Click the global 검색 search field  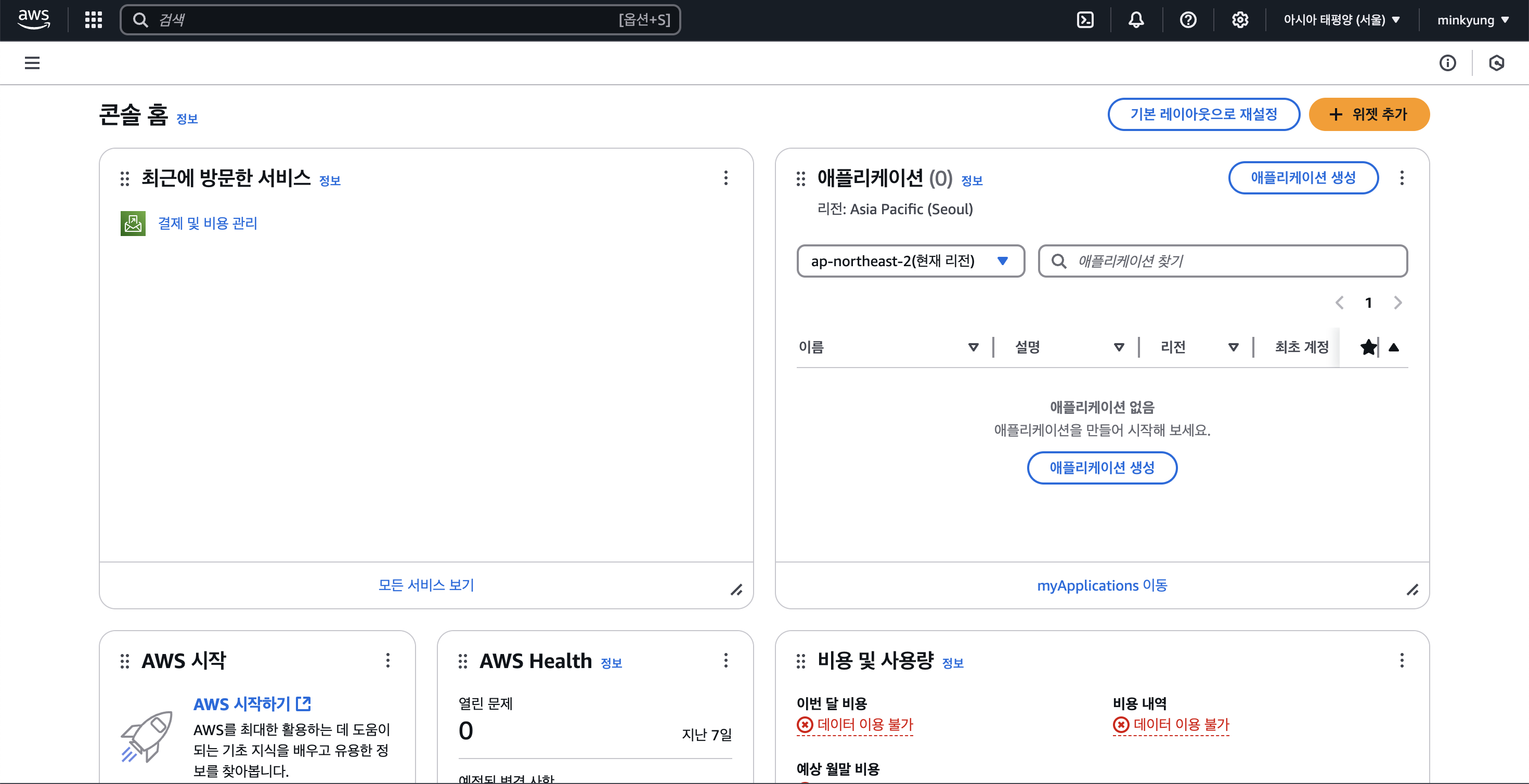pyautogui.click(x=400, y=20)
